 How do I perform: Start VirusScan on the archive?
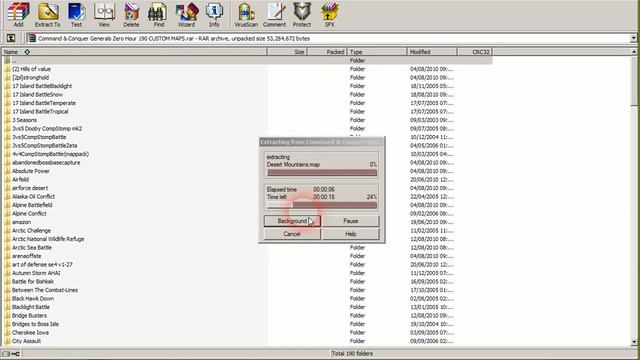[x=246, y=14]
